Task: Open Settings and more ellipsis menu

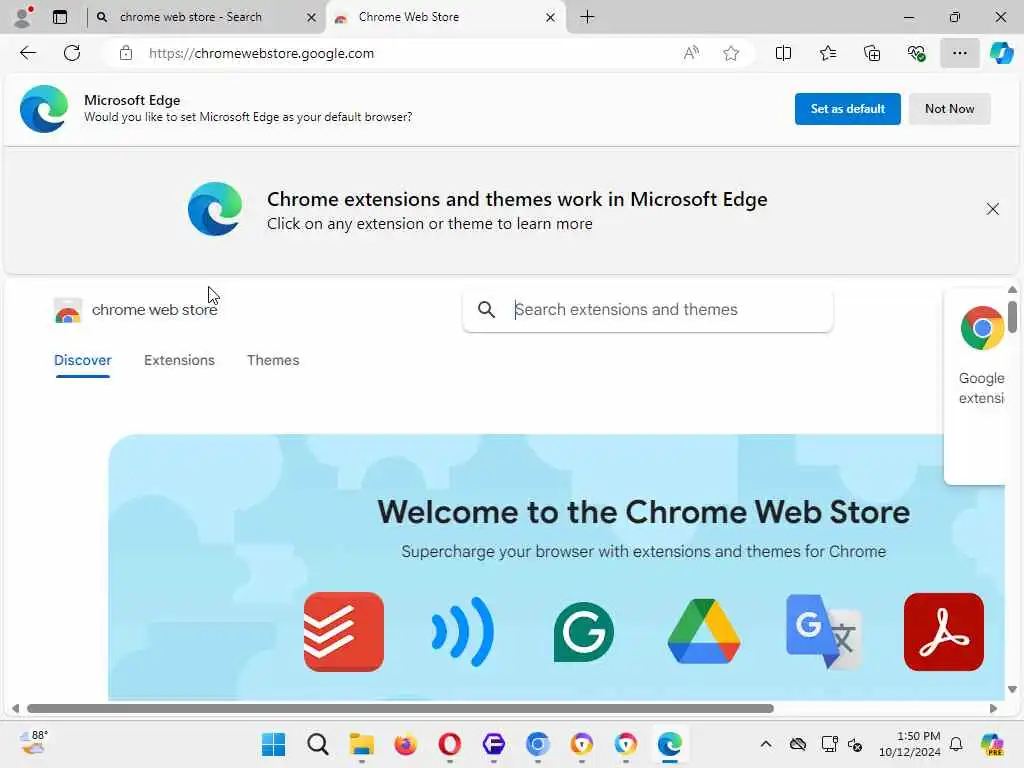Action: [959, 53]
